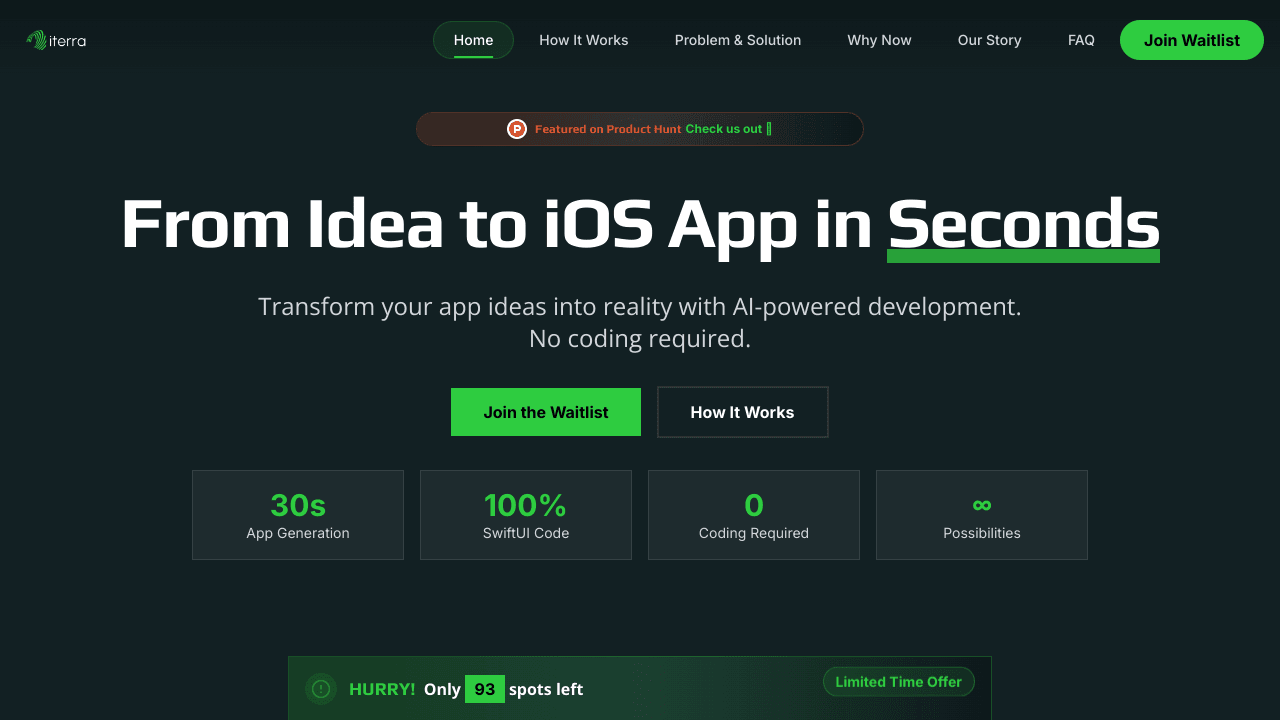1280x720 pixels.
Task: Select "How It Works" in top navigation
Action: pos(583,40)
